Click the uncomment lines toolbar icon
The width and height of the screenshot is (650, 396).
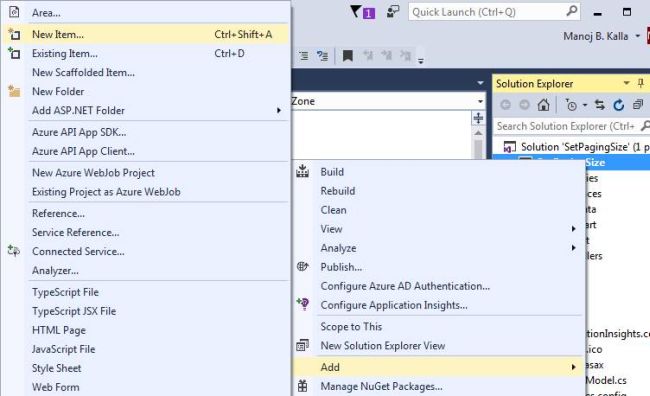click(x=322, y=56)
